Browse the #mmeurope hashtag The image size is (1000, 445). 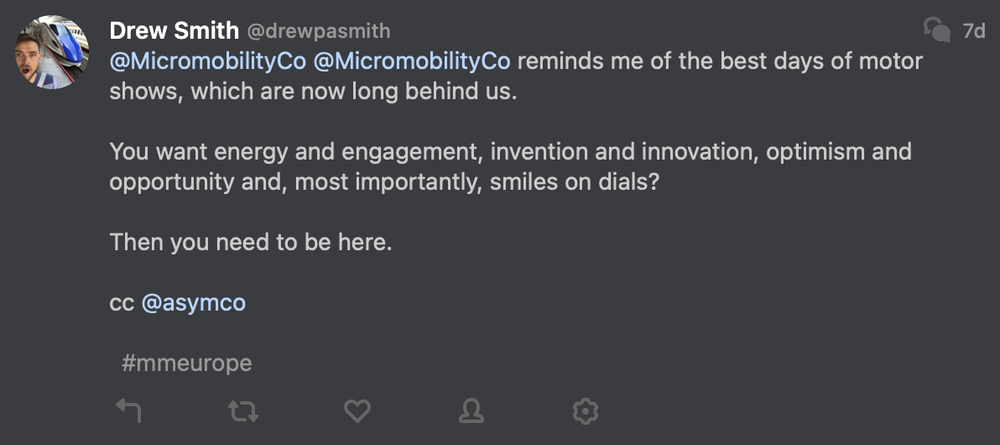click(x=186, y=363)
